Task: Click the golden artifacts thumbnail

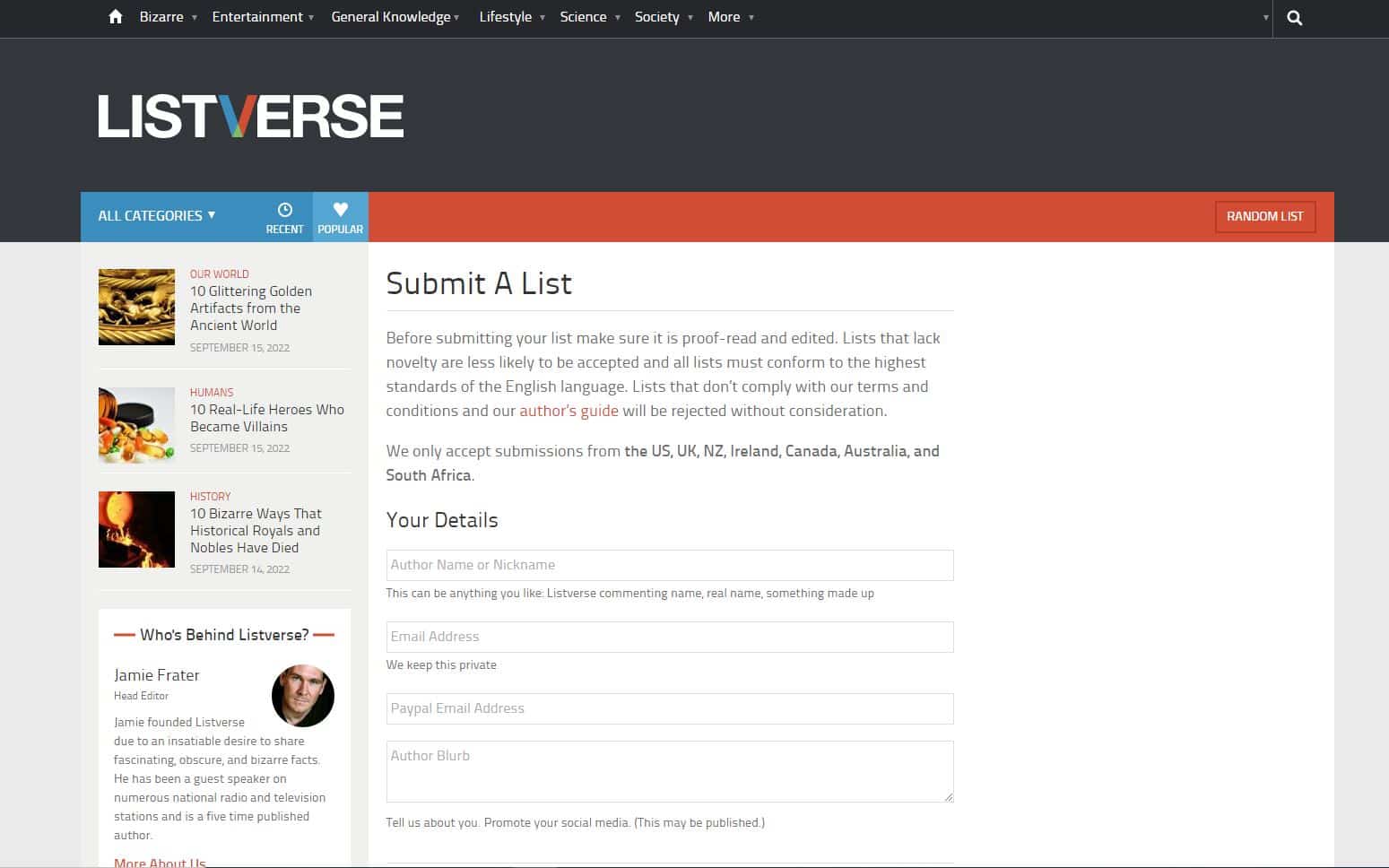Action: click(x=136, y=307)
